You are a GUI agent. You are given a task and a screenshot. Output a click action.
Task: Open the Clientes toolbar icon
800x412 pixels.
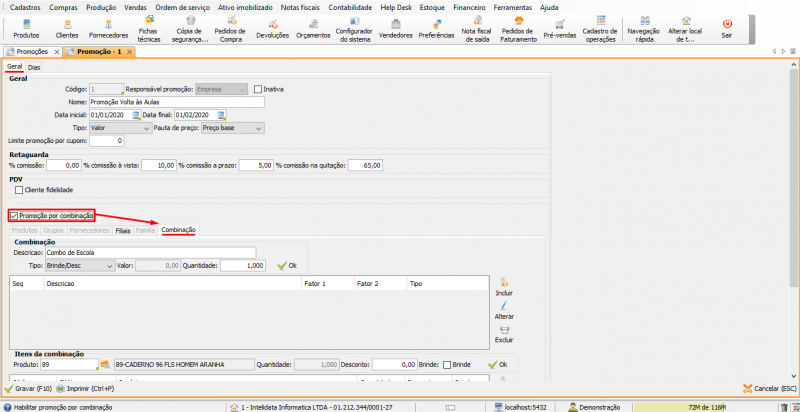point(67,26)
